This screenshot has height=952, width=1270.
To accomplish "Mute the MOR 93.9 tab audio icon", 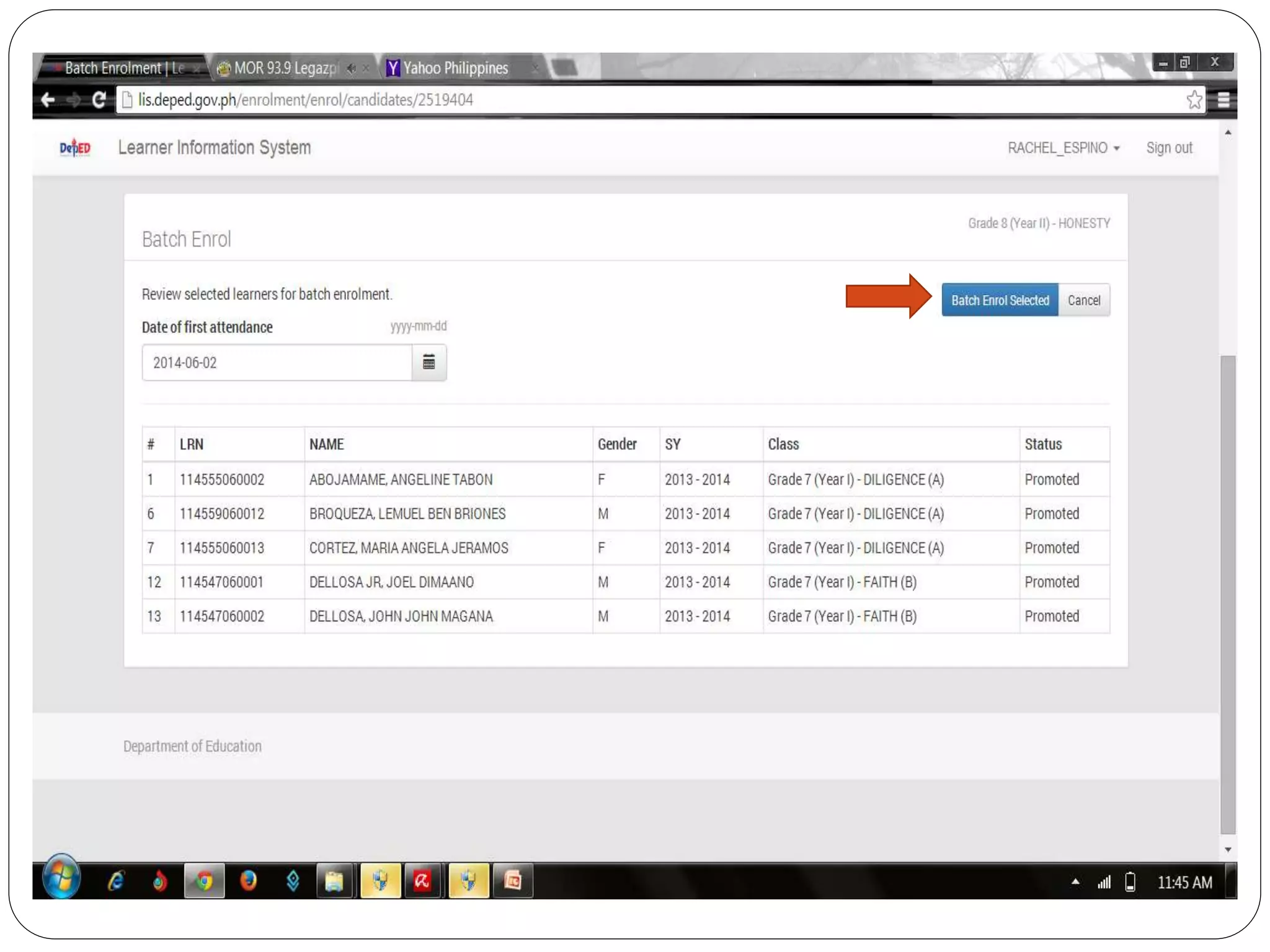I will click(x=352, y=68).
